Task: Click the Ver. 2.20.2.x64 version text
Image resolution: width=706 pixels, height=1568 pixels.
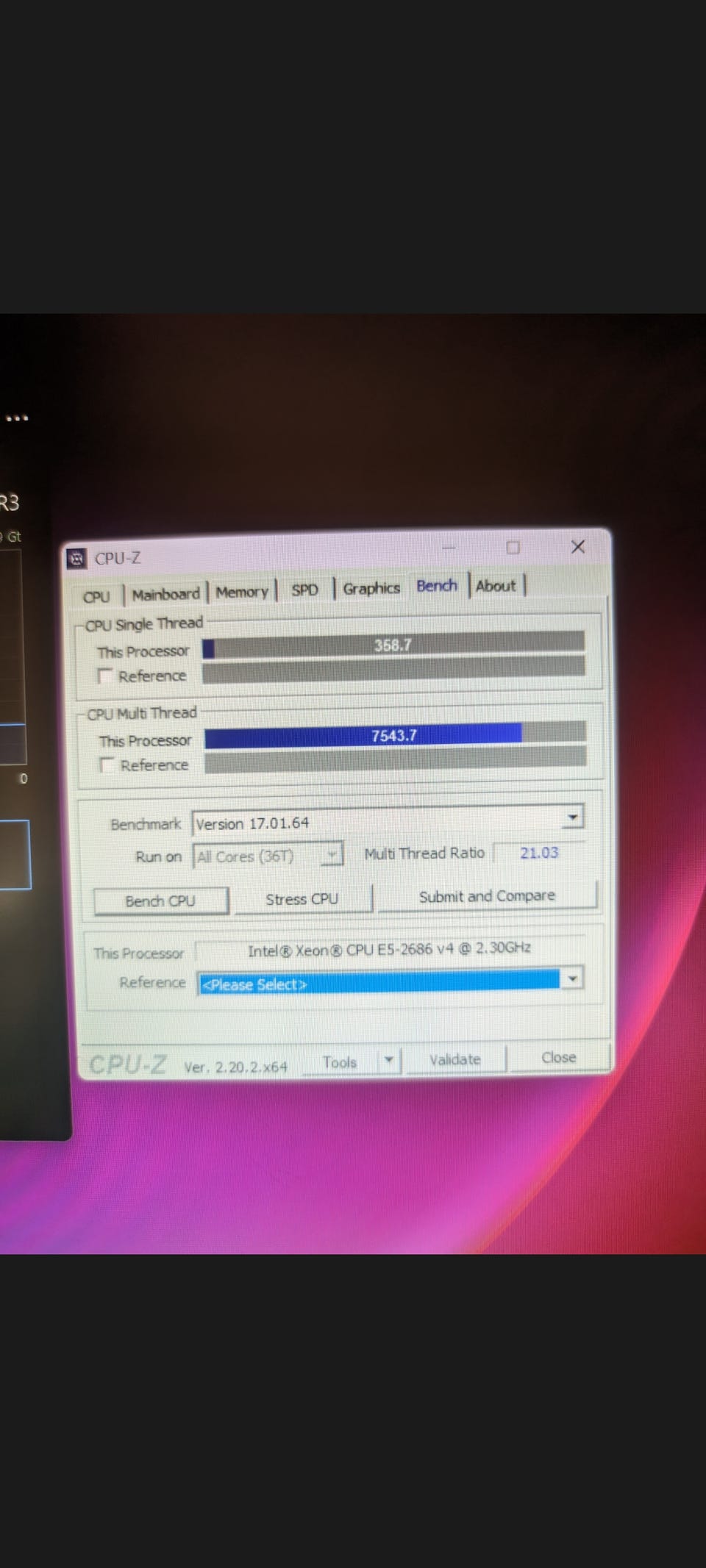Action: coord(235,1067)
